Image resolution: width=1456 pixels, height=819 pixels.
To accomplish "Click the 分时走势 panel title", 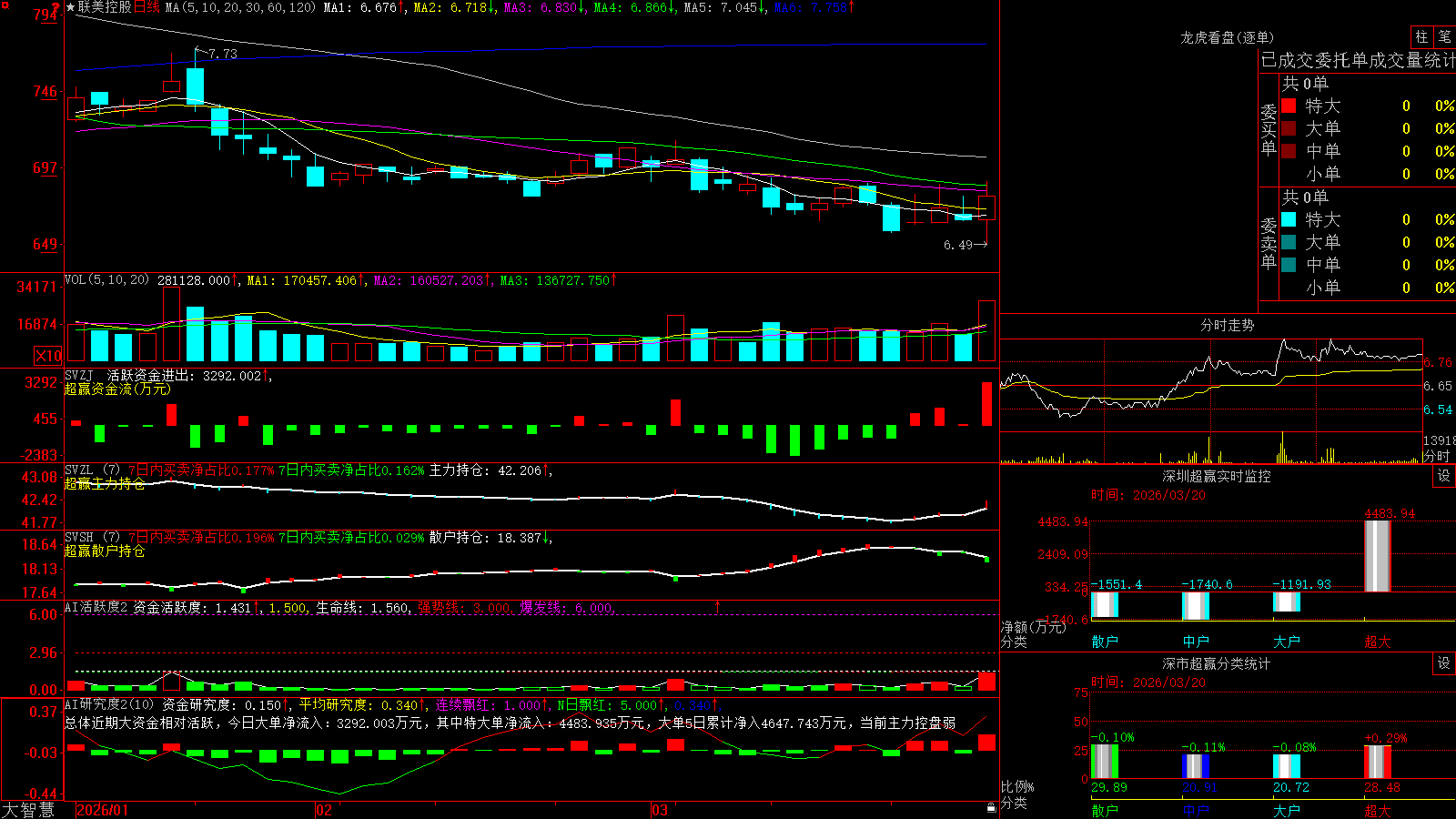I will pyautogui.click(x=1228, y=325).
